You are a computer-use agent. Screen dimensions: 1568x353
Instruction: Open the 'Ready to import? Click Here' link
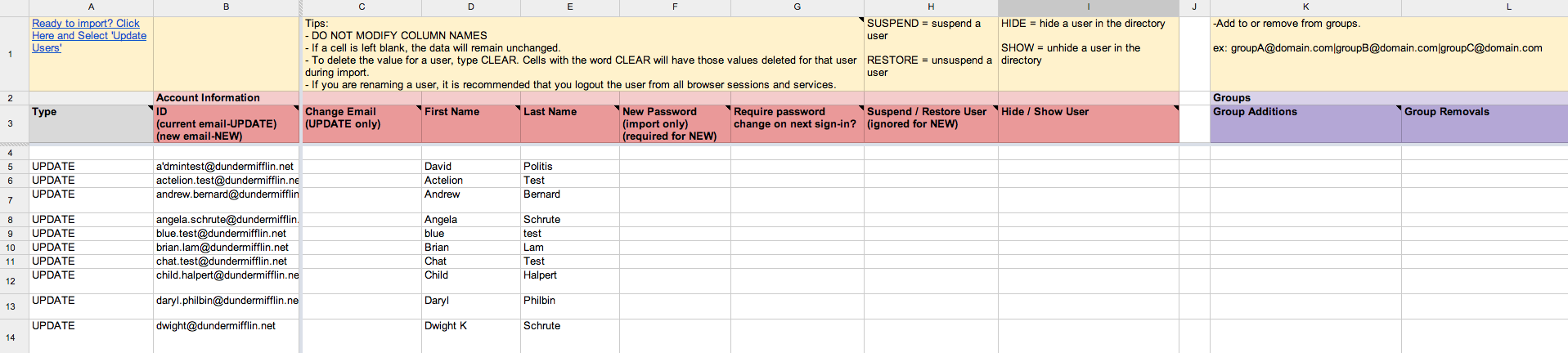[89, 36]
